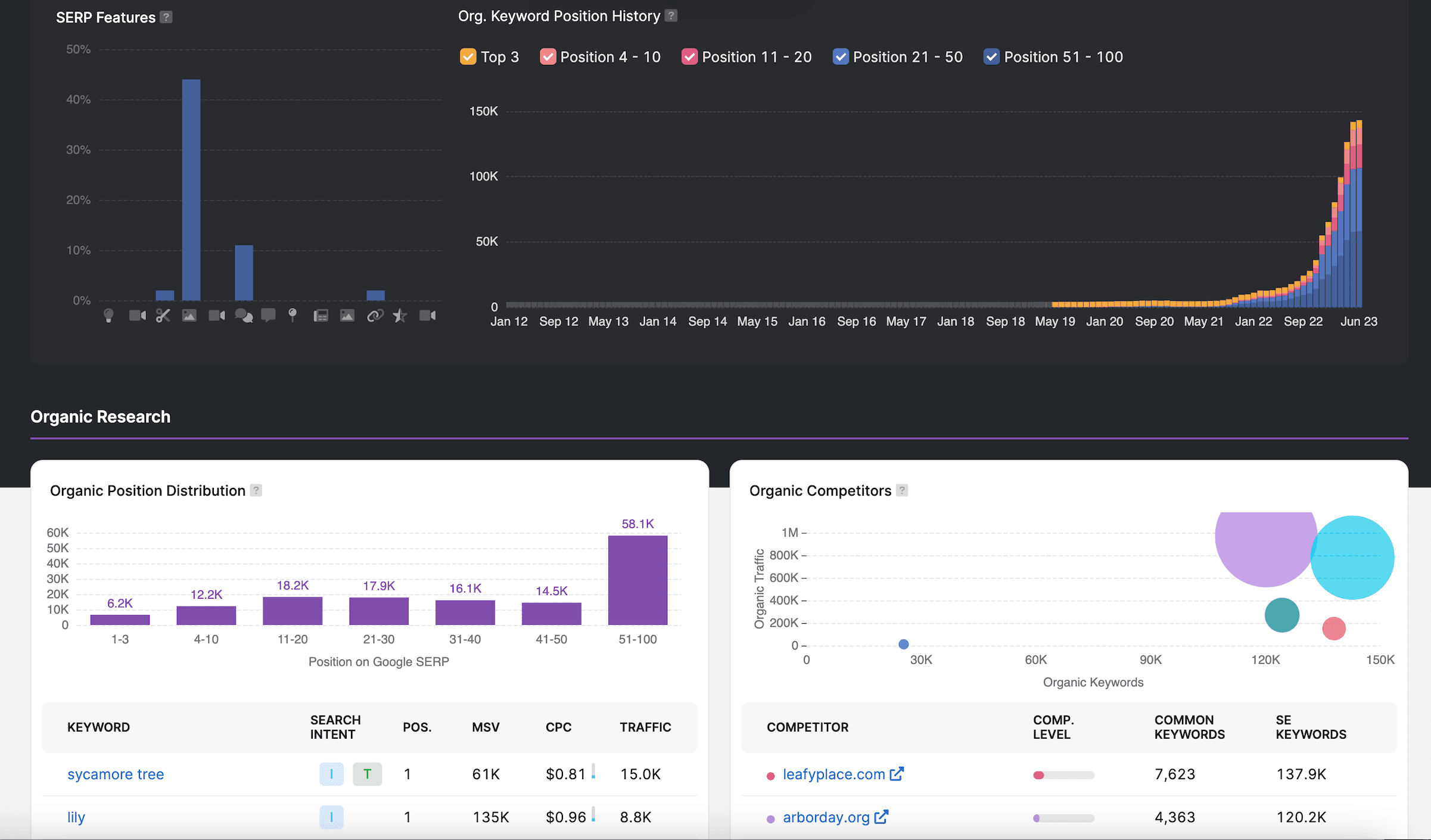Open the arborday.org competitor link
1431x840 pixels.
pos(826,817)
